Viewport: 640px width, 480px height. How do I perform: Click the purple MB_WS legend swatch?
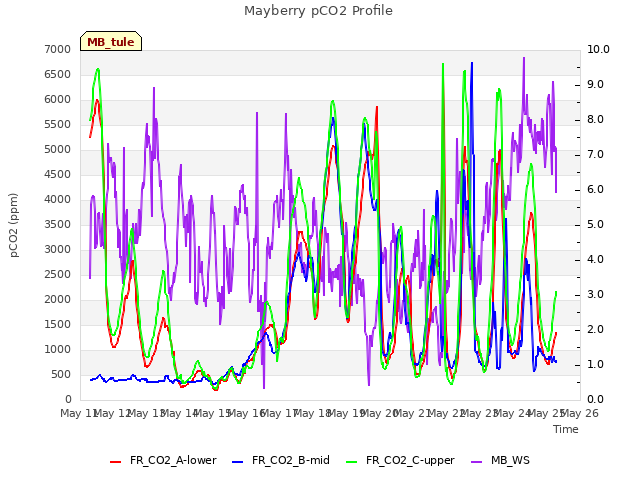(477, 462)
